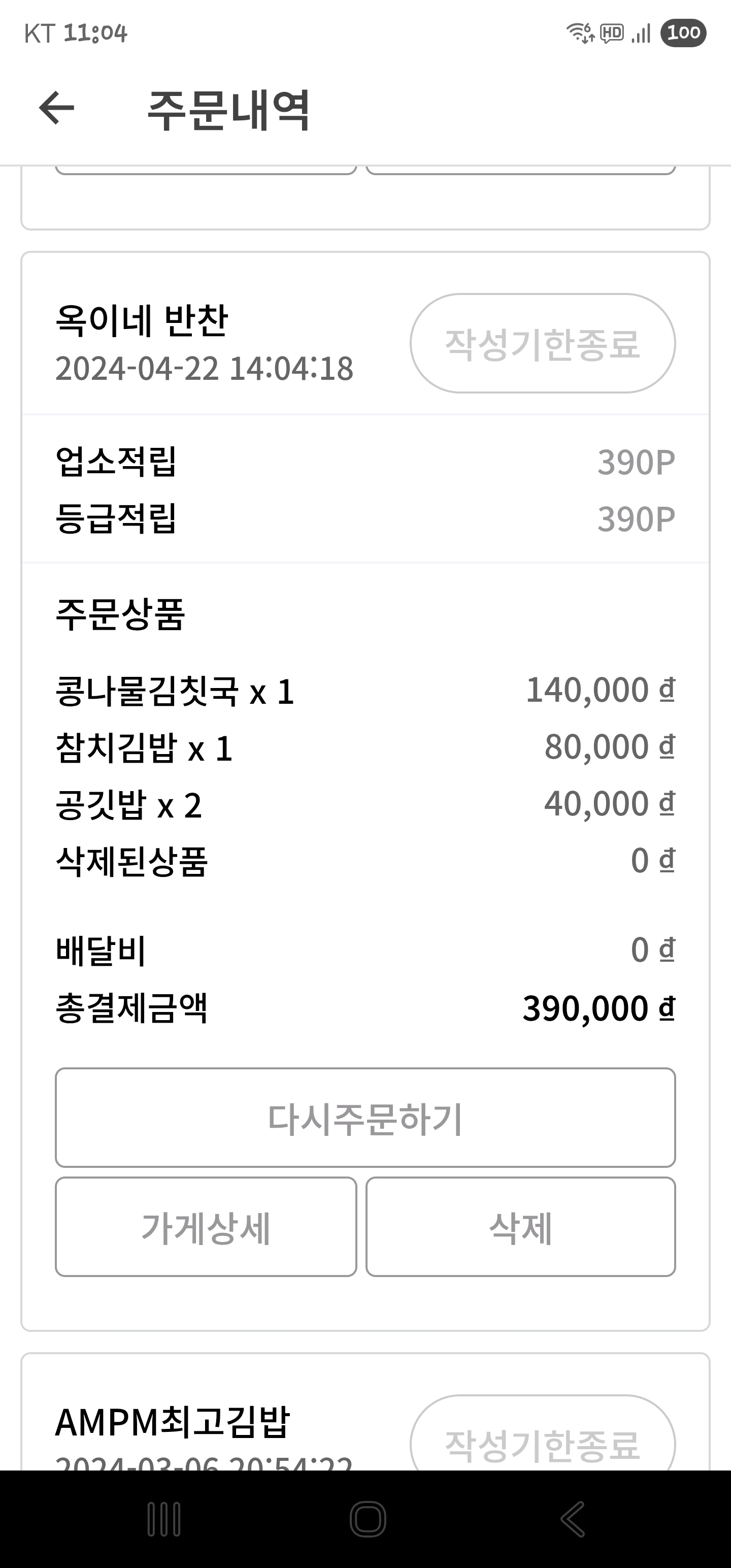The width and height of the screenshot is (731, 1568).
Task: Tap 삭제 to delete the order
Action: 520,1227
